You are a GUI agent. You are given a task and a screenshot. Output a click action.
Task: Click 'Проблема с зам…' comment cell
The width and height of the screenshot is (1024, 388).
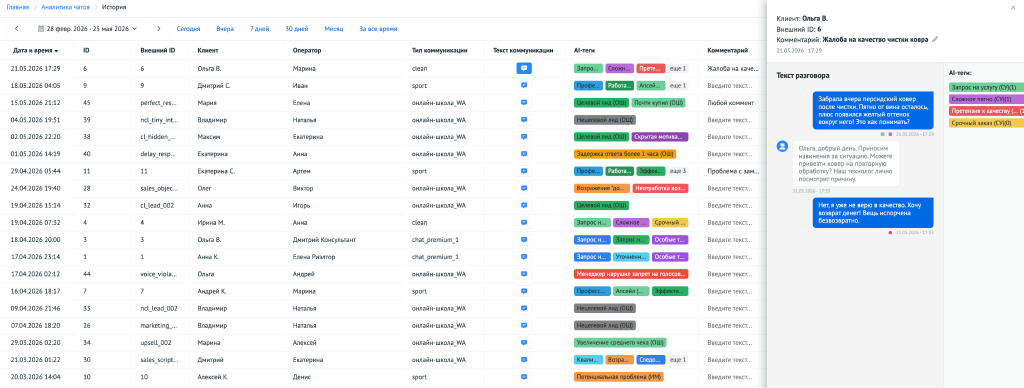coord(734,171)
